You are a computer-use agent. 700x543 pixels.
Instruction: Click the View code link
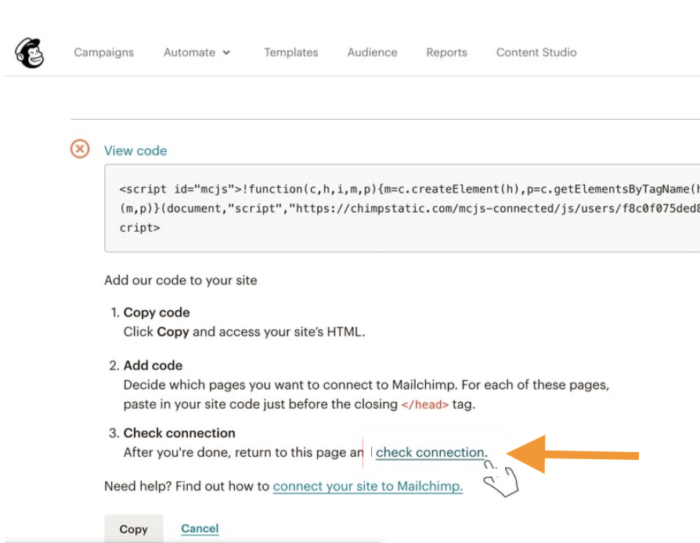(135, 150)
